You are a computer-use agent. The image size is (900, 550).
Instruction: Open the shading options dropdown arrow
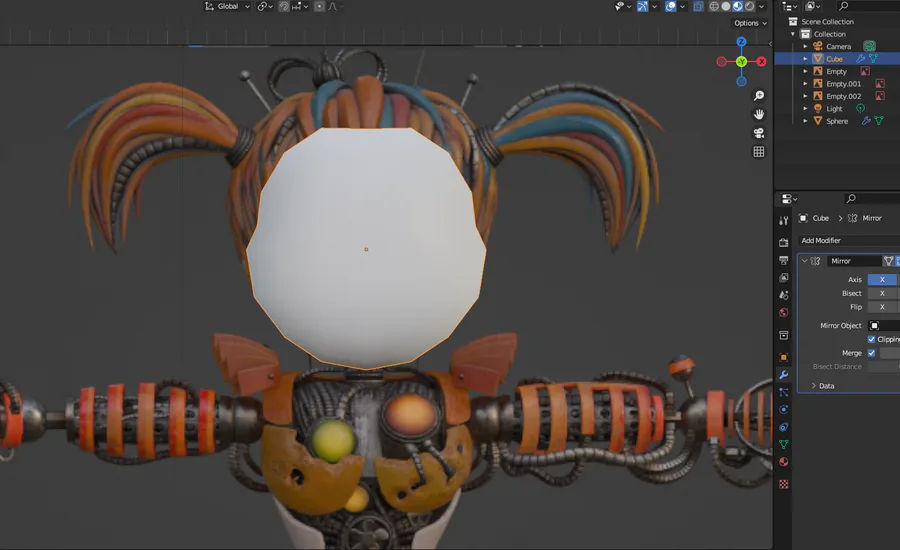tap(762, 6)
